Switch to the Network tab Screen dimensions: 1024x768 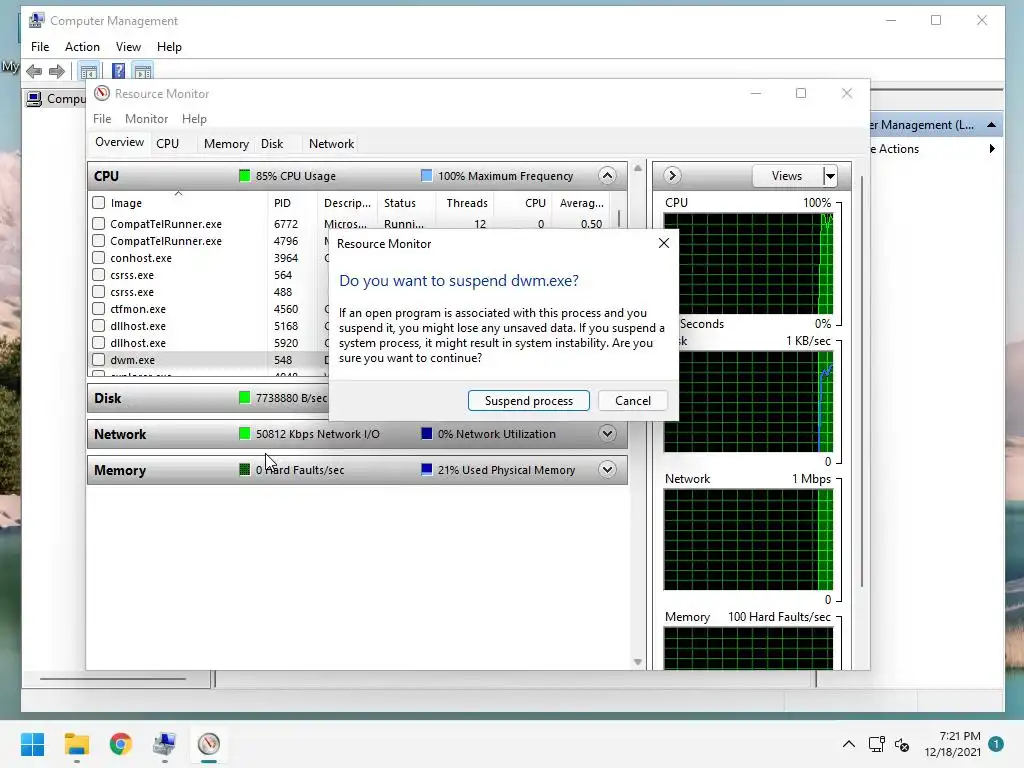click(331, 144)
